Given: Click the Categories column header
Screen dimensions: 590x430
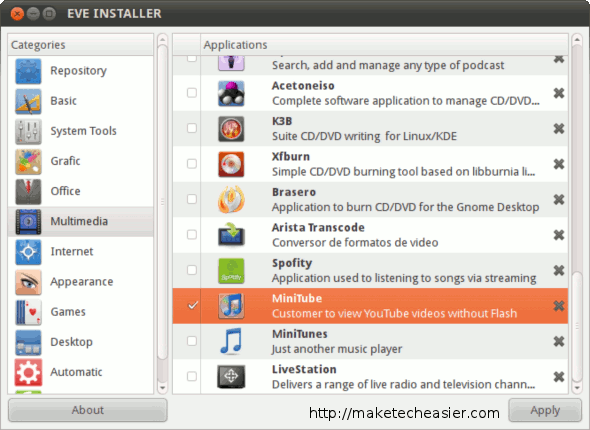Looking at the screenshot, I should tap(81, 45).
